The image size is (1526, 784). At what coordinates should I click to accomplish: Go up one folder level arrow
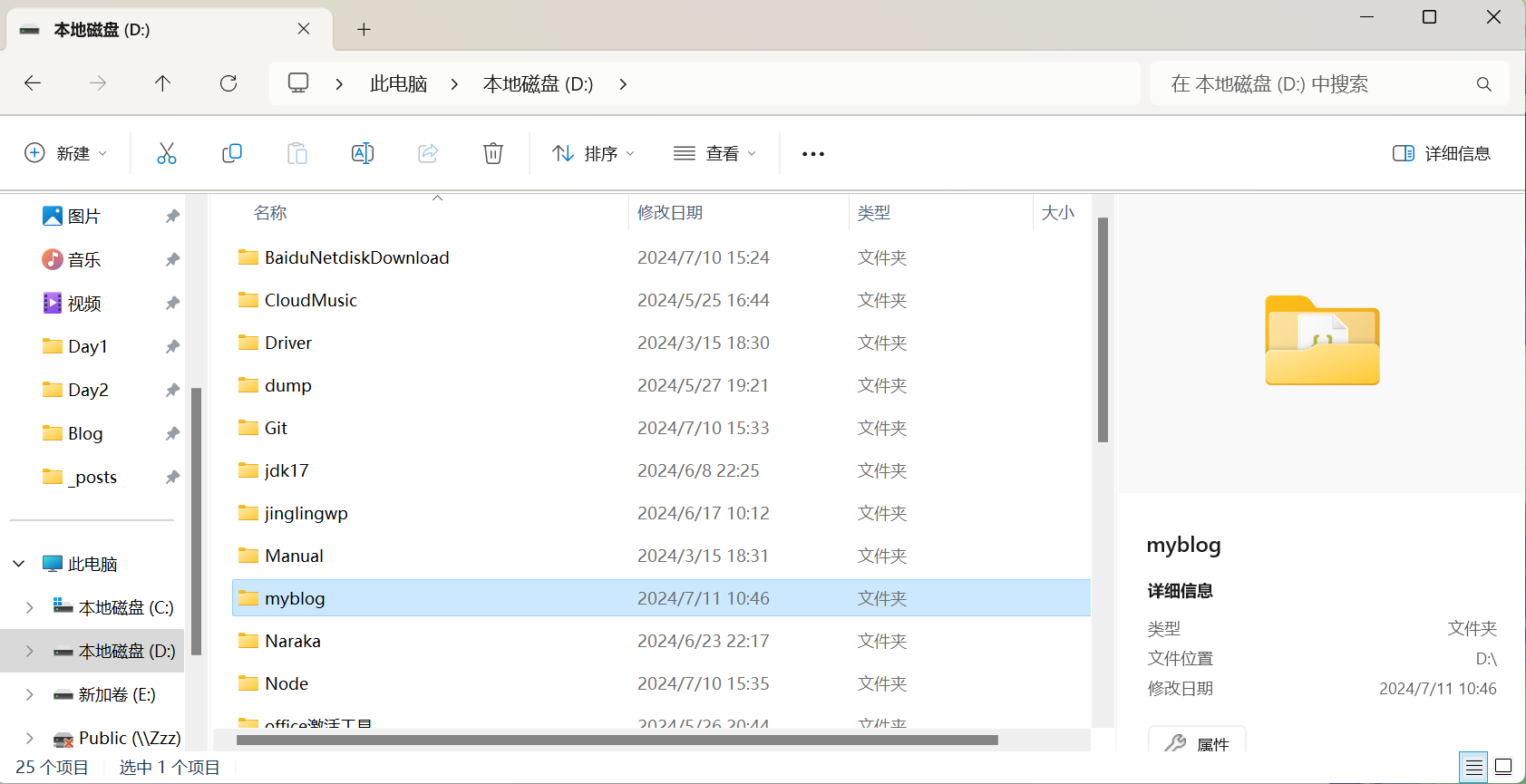click(163, 83)
